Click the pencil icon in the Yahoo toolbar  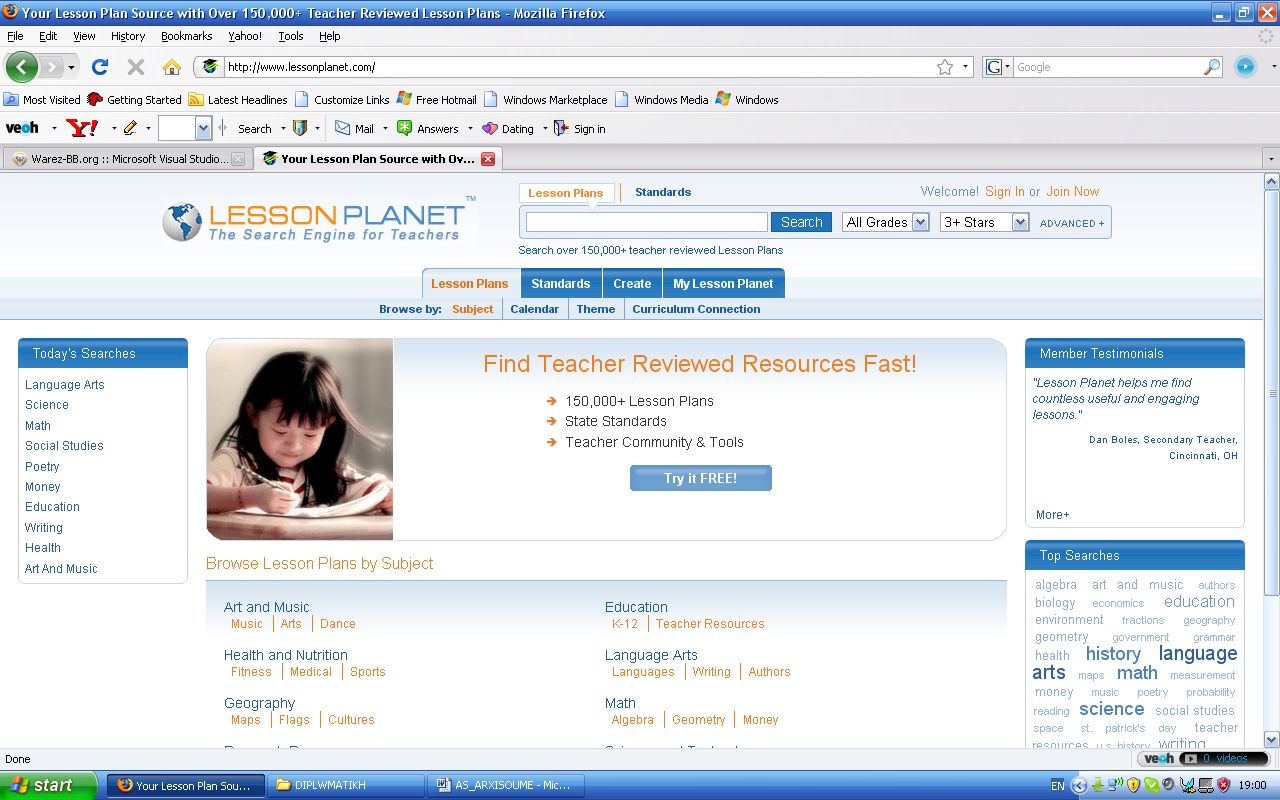point(130,128)
